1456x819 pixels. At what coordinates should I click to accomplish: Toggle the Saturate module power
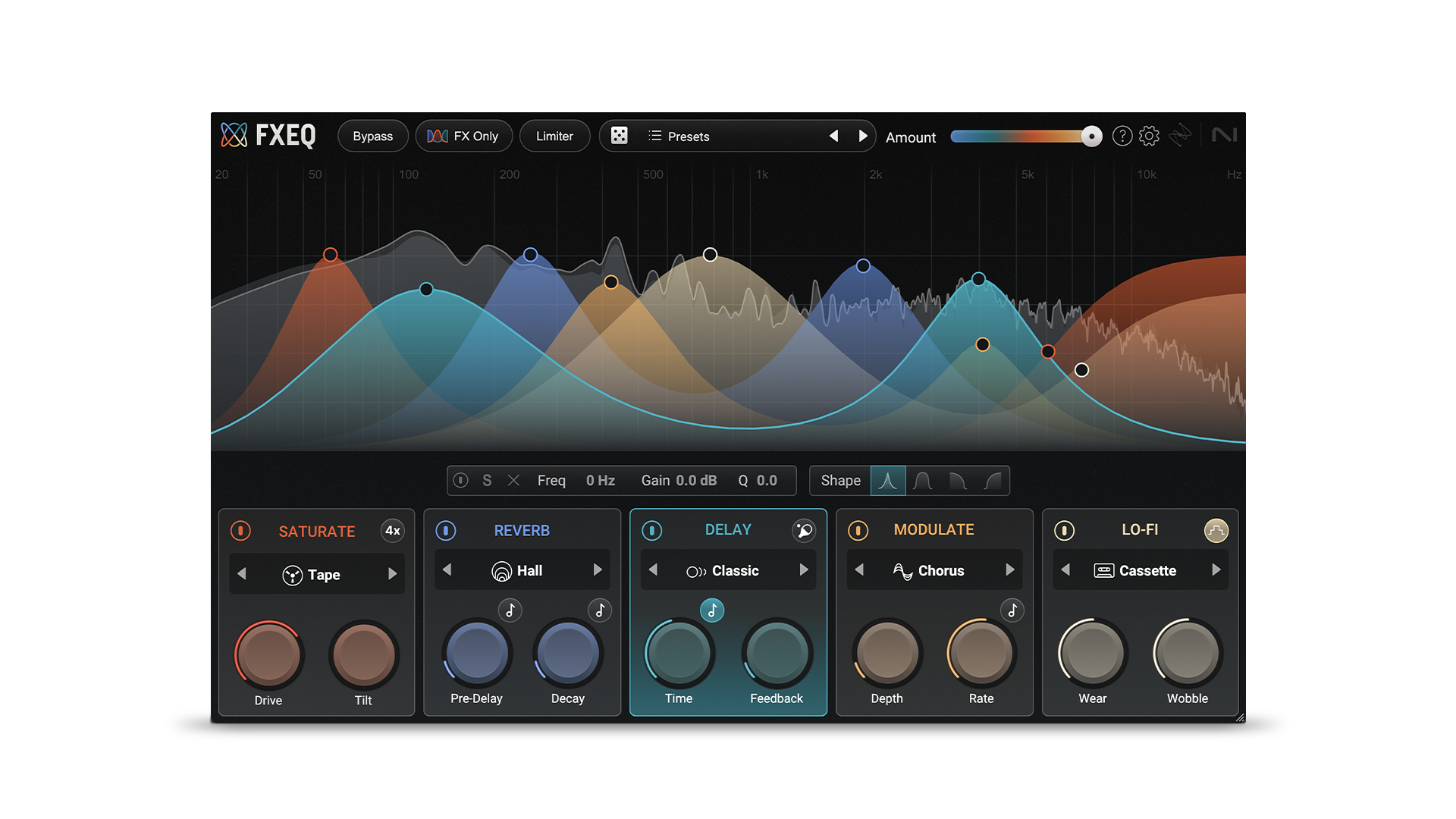[240, 531]
